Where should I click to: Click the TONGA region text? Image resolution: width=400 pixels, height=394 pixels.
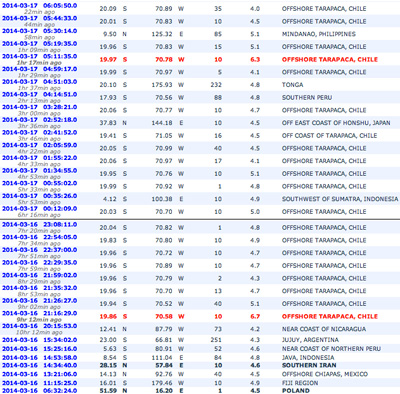coord(292,85)
